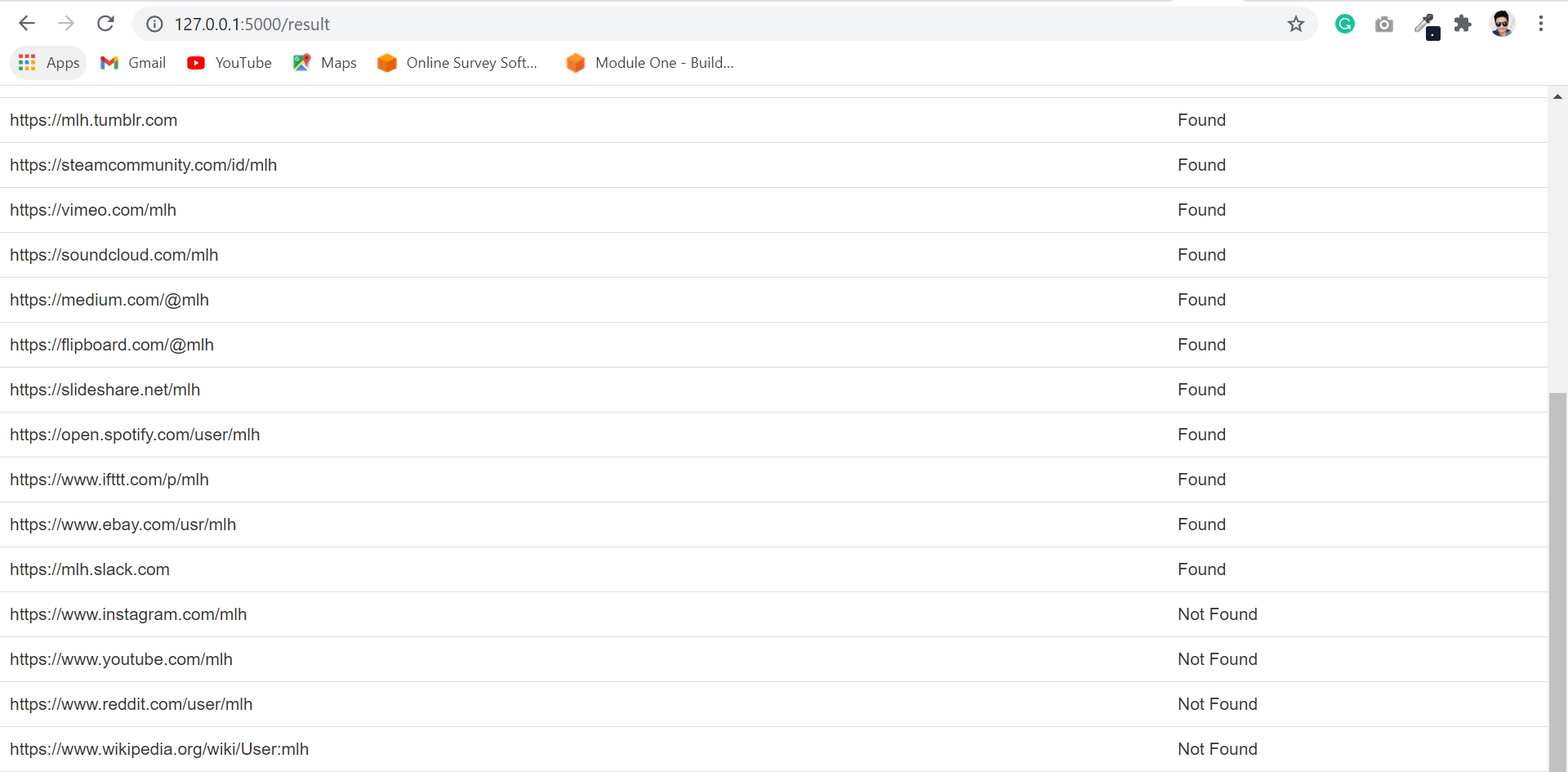The height and width of the screenshot is (772, 1568).
Task: Open the YouTube bookmark
Action: 229,63
